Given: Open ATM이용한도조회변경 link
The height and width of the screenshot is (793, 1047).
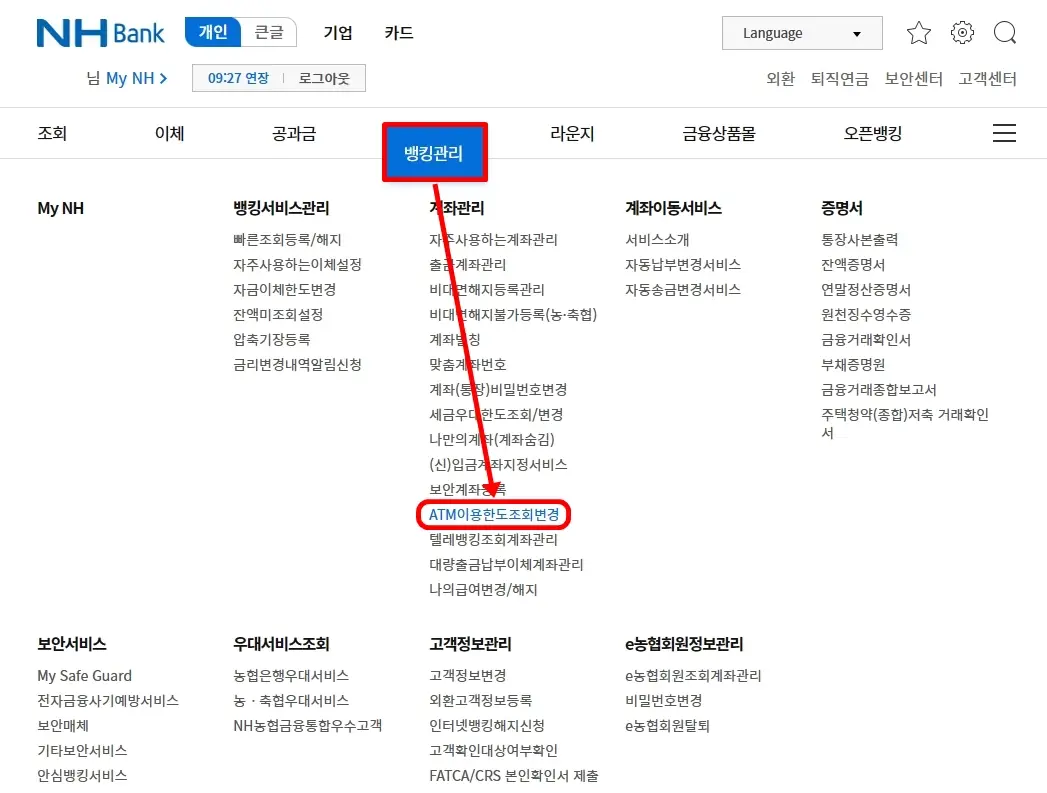Looking at the screenshot, I should (493, 514).
